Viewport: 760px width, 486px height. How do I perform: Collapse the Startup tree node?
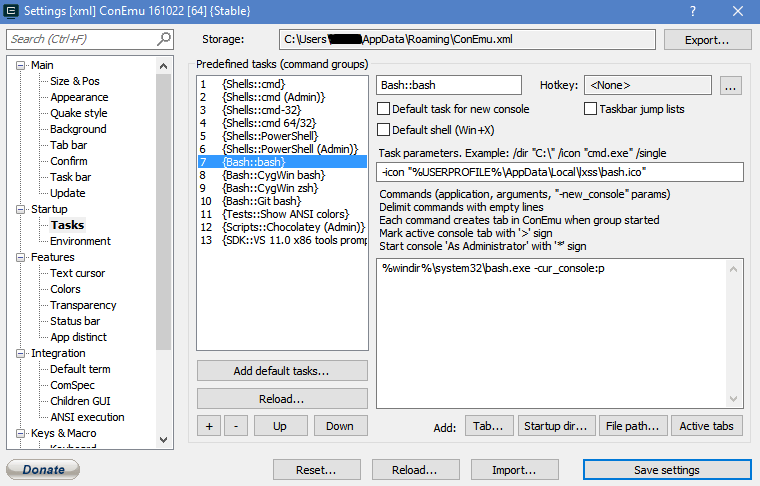tap(20, 209)
